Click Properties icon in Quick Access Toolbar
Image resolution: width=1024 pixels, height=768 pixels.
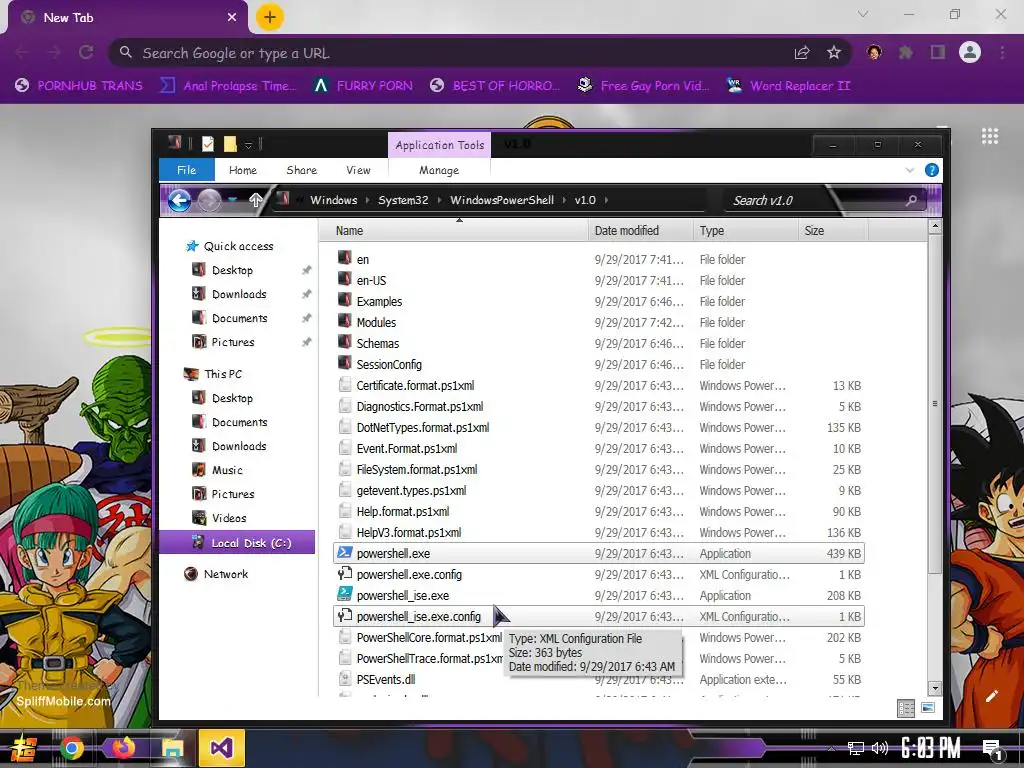[208, 144]
